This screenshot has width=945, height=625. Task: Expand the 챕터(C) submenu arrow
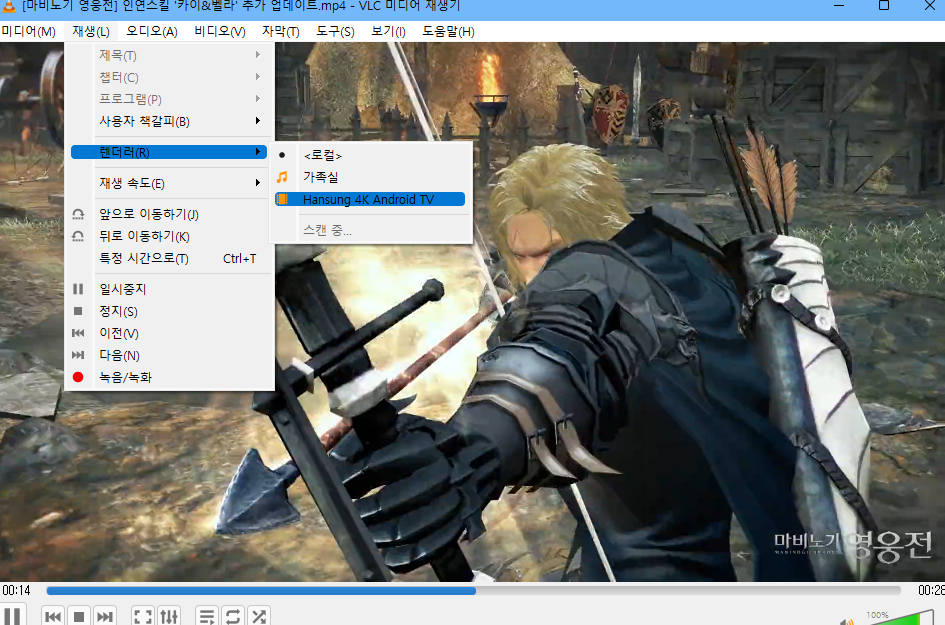tap(257, 77)
